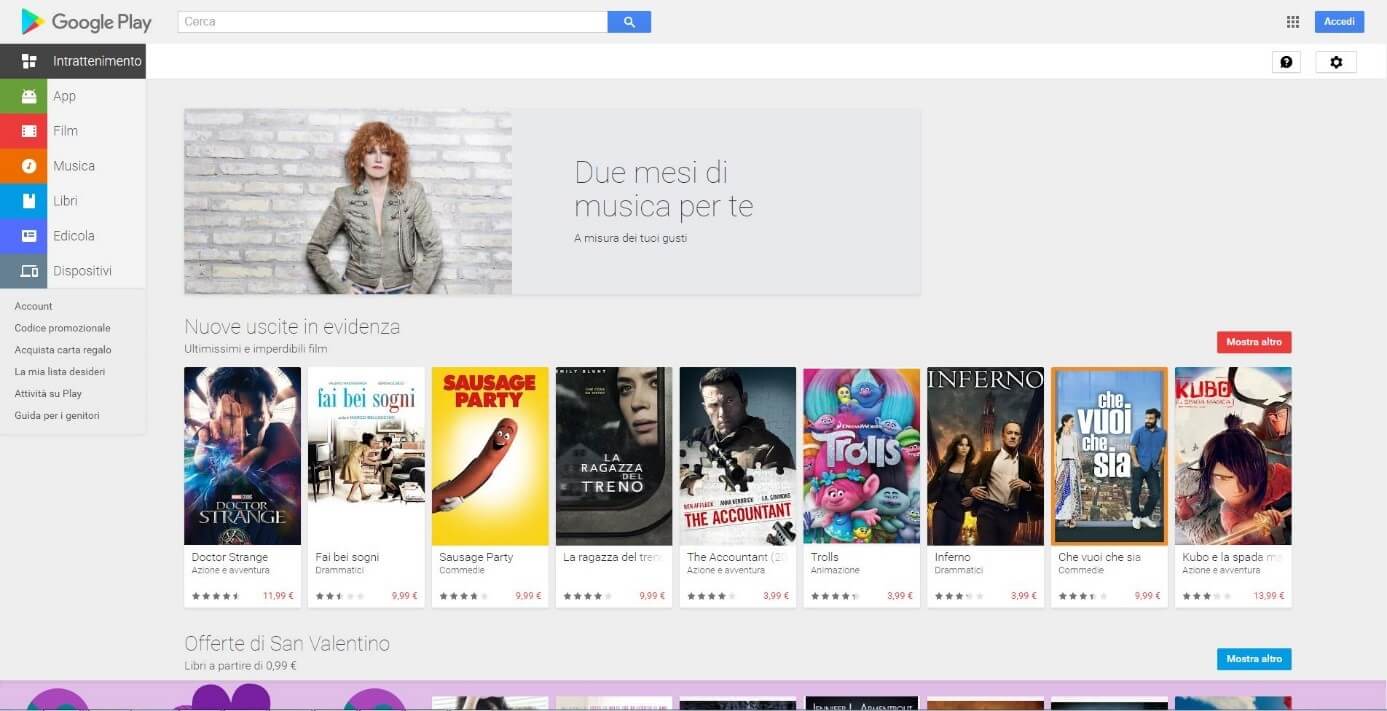
Task: Click the Due mesi di musica banner
Action: [552, 202]
